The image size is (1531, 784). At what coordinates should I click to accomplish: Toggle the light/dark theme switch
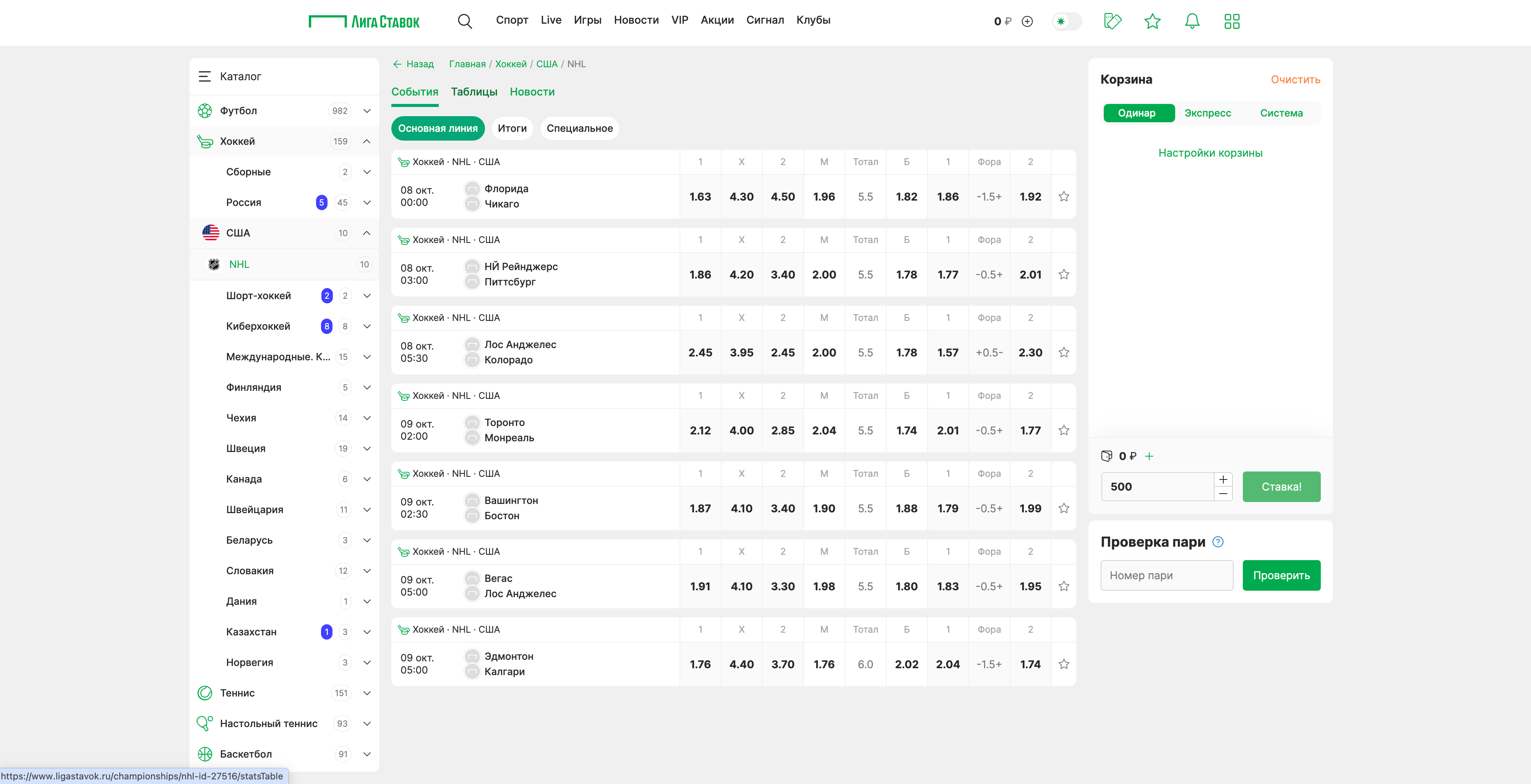coord(1066,21)
